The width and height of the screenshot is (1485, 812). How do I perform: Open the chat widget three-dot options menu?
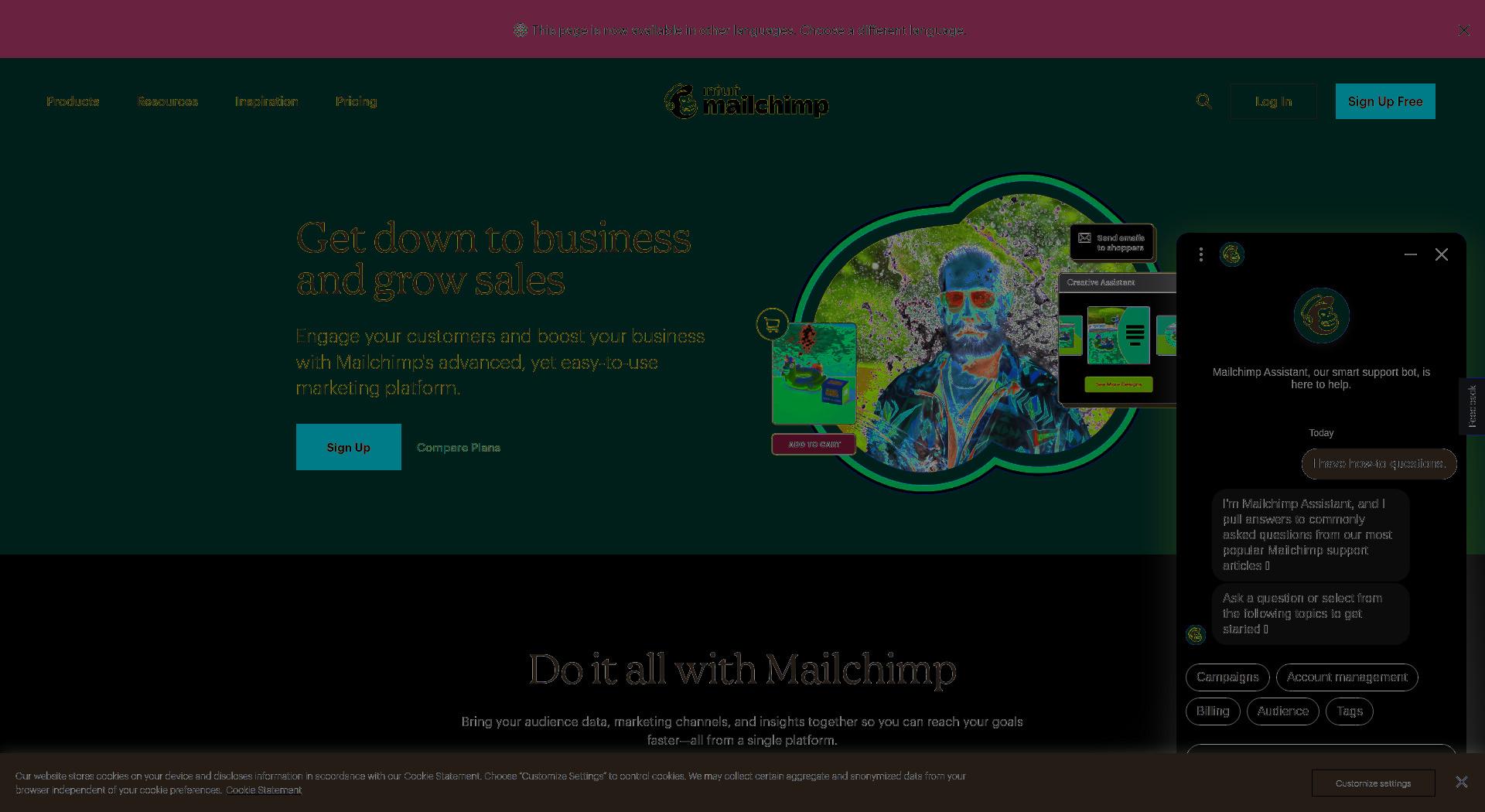tap(1200, 254)
